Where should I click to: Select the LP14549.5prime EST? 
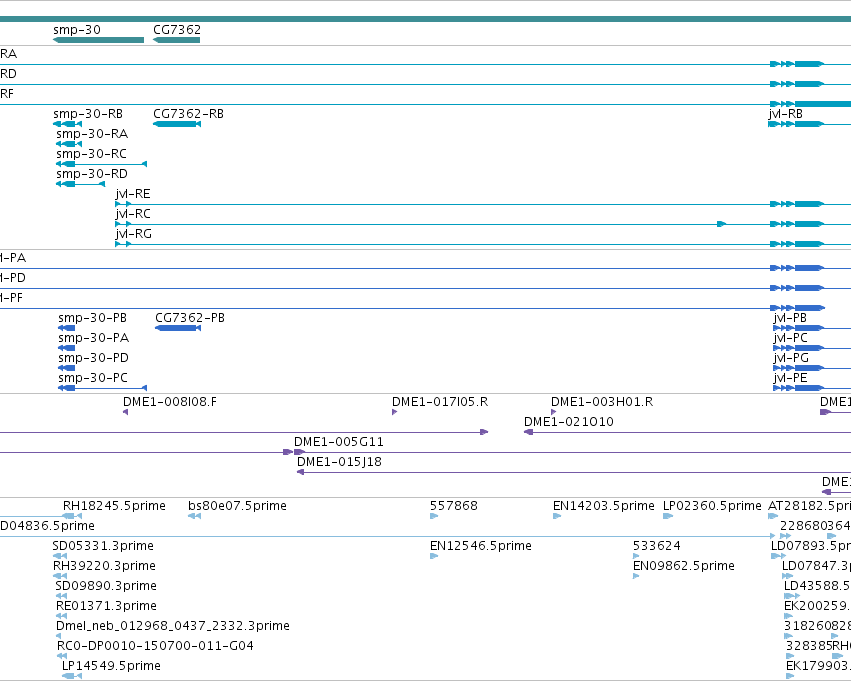[72, 676]
